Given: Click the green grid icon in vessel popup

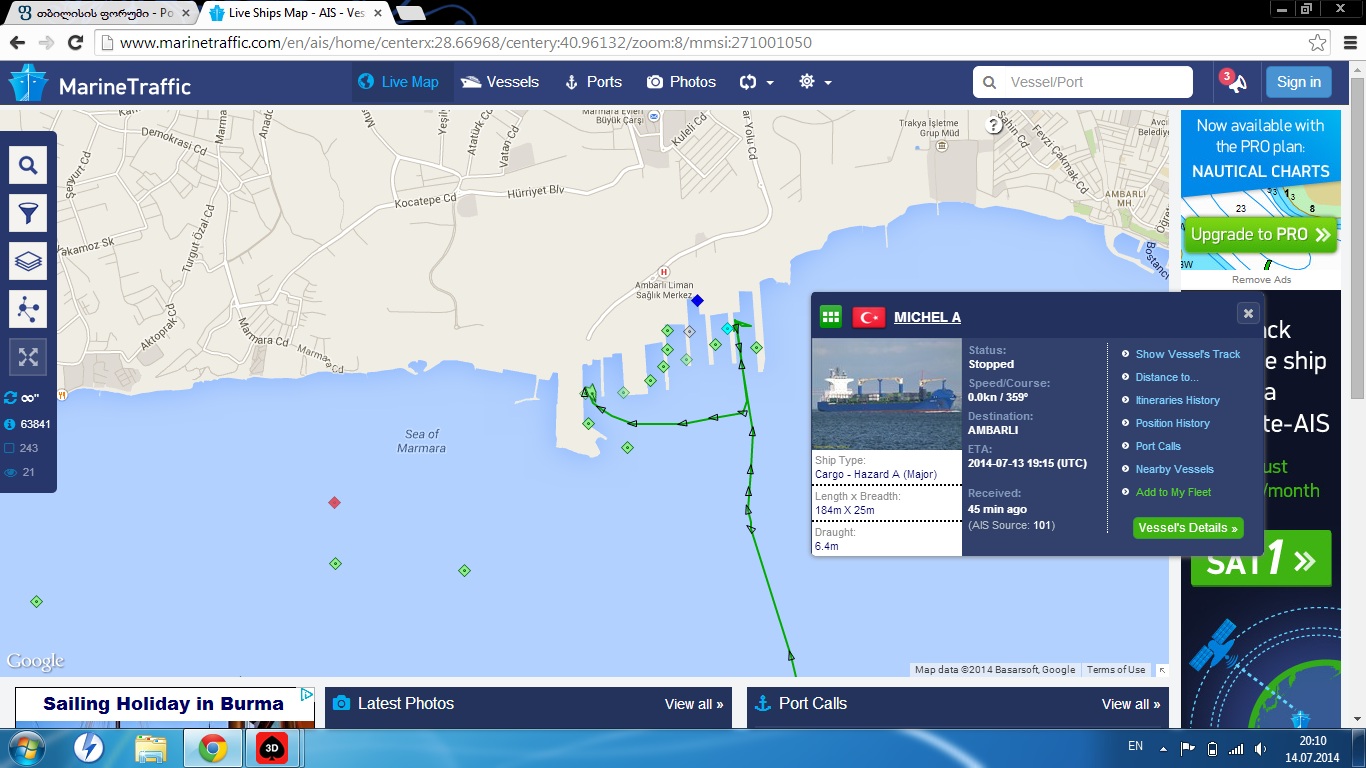Looking at the screenshot, I should [x=831, y=317].
